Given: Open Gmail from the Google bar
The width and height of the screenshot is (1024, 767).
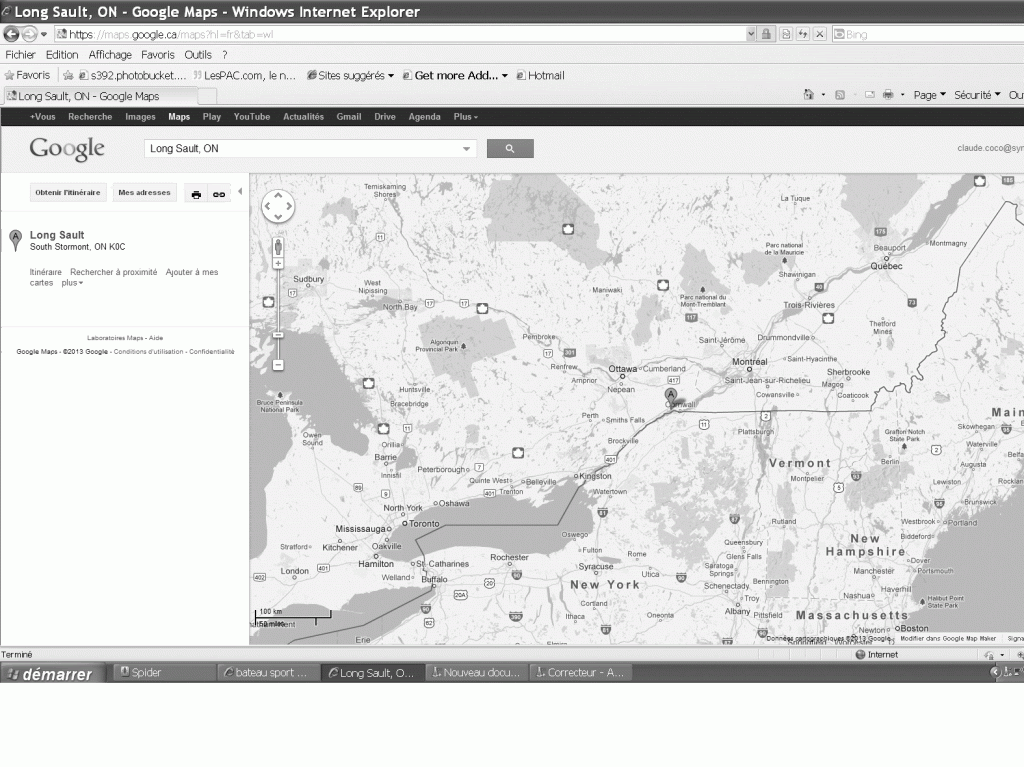Looking at the screenshot, I should (349, 117).
